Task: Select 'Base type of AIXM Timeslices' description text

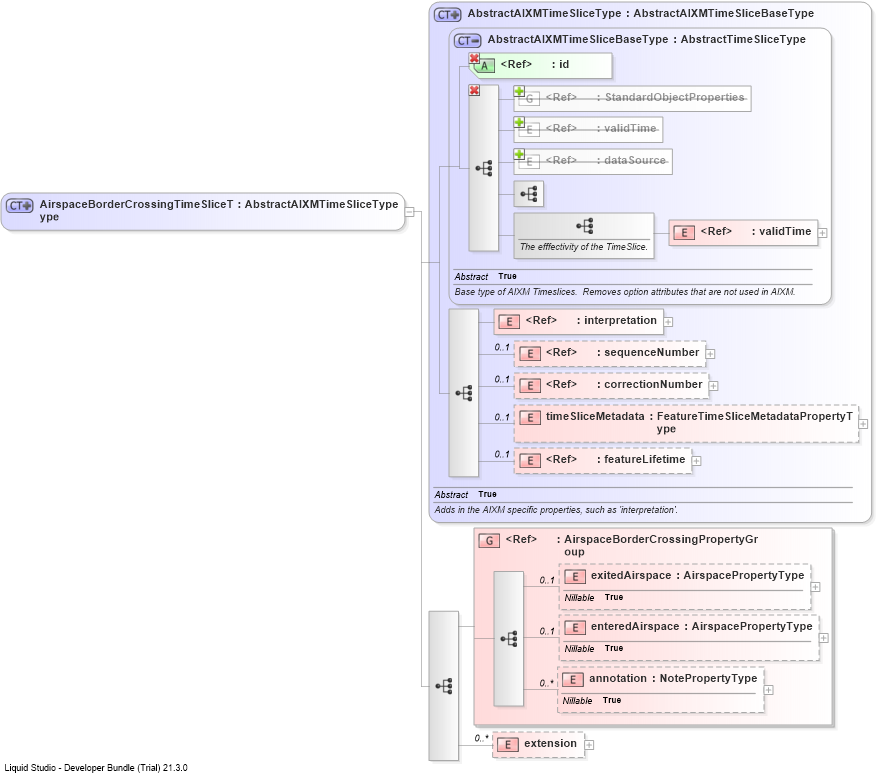Action: 624,292
